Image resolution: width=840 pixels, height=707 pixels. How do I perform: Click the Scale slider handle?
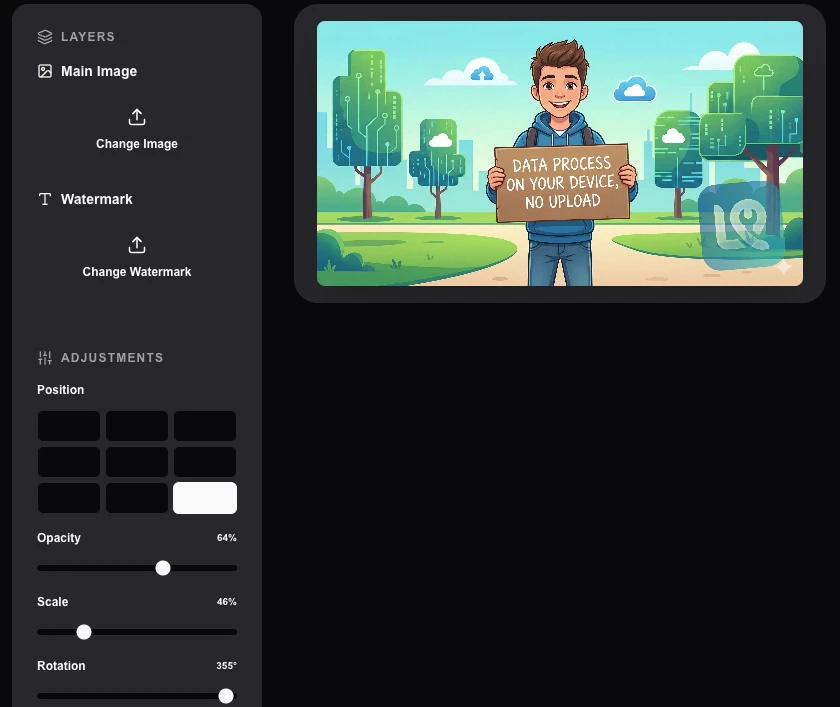(x=84, y=632)
